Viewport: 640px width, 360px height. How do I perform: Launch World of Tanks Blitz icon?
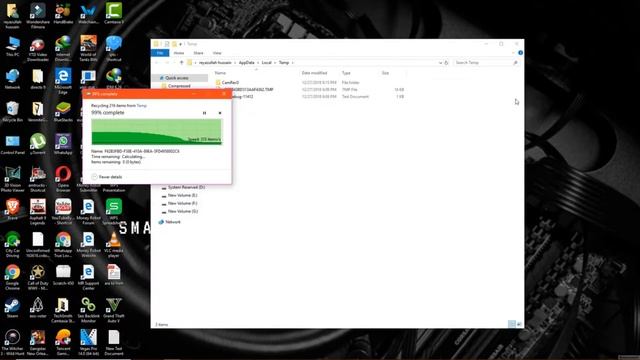coord(88,49)
